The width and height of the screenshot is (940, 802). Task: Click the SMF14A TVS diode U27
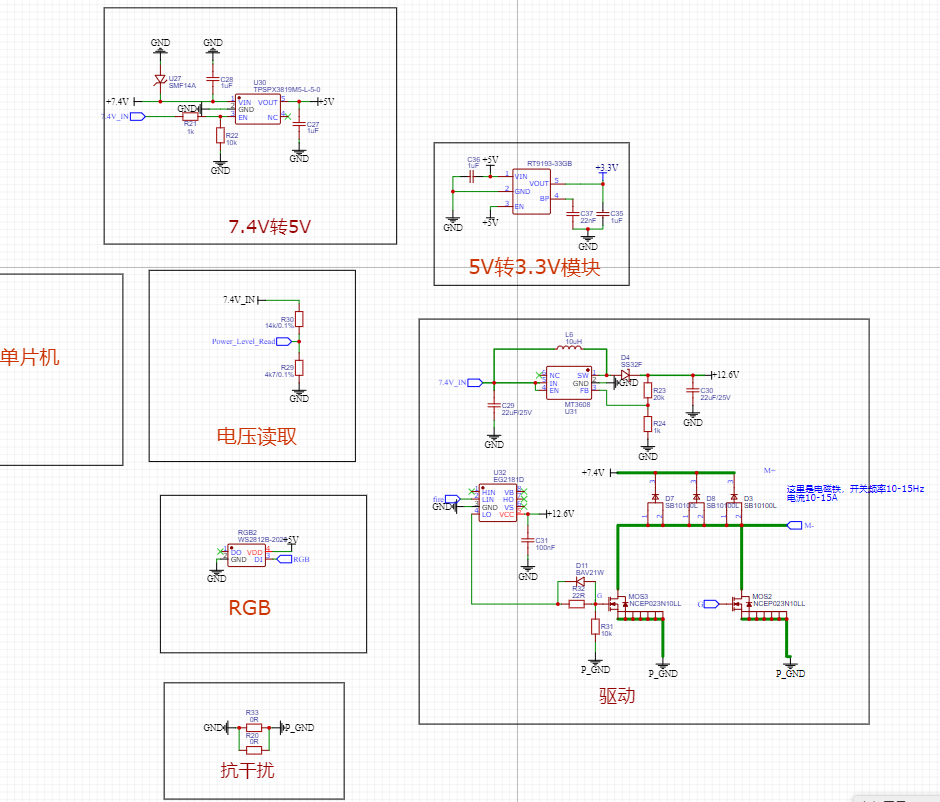(159, 81)
